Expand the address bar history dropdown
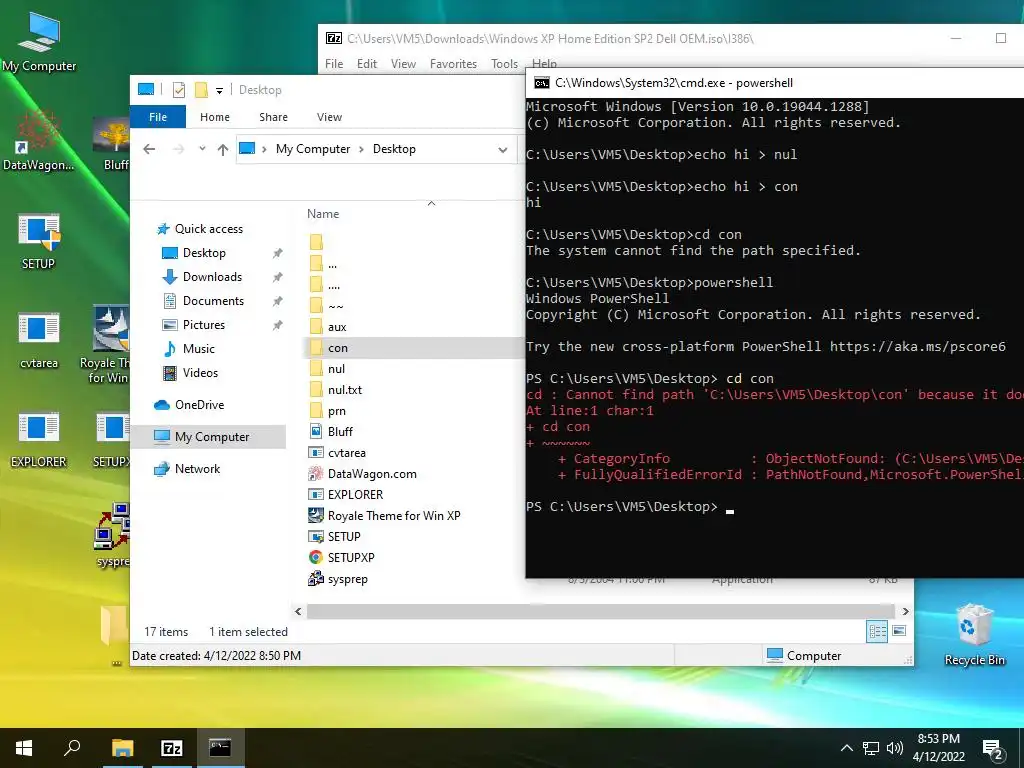Image resolution: width=1024 pixels, height=768 pixels. click(x=503, y=150)
